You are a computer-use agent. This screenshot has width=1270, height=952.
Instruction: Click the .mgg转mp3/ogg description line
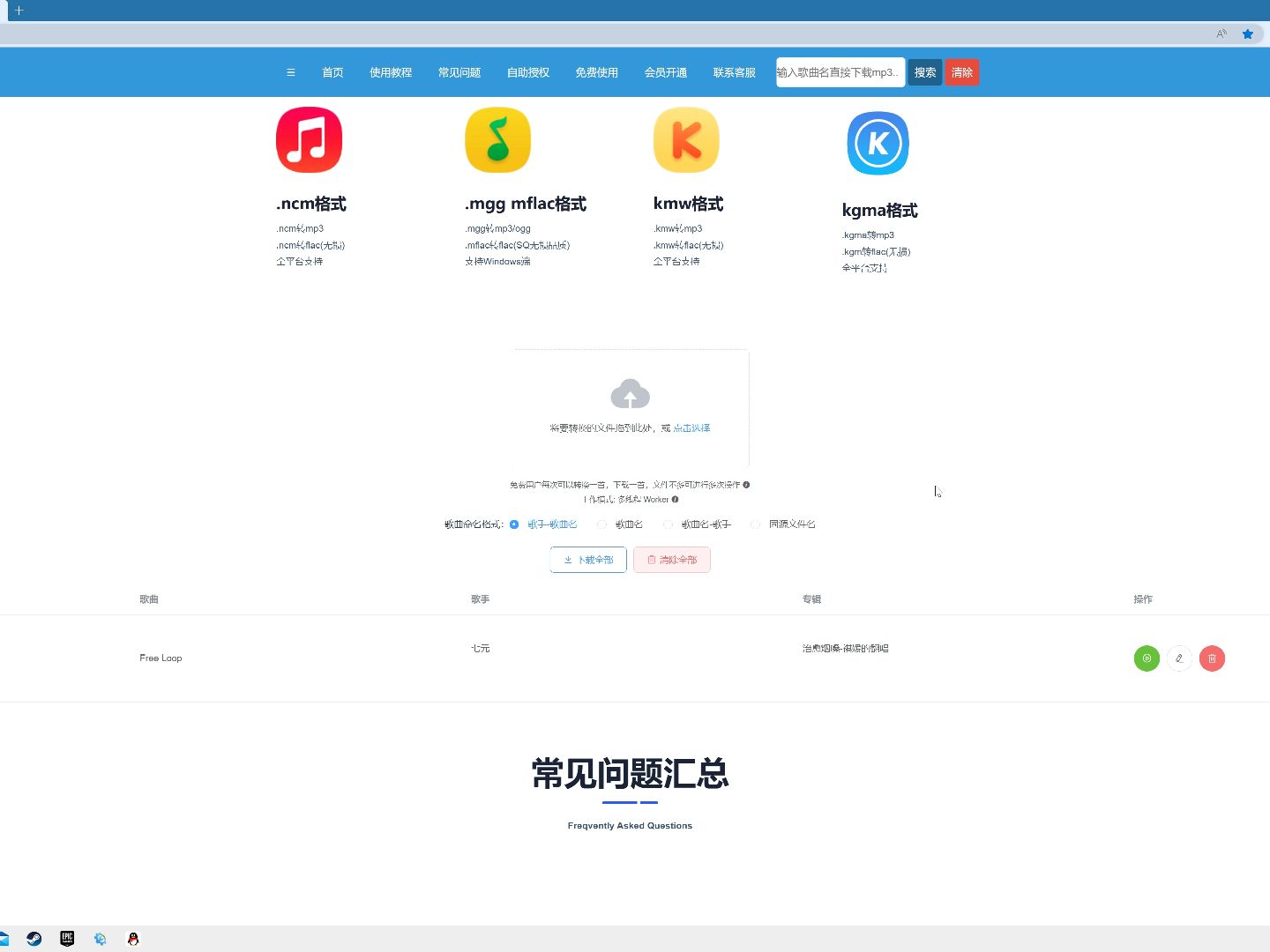point(498,229)
